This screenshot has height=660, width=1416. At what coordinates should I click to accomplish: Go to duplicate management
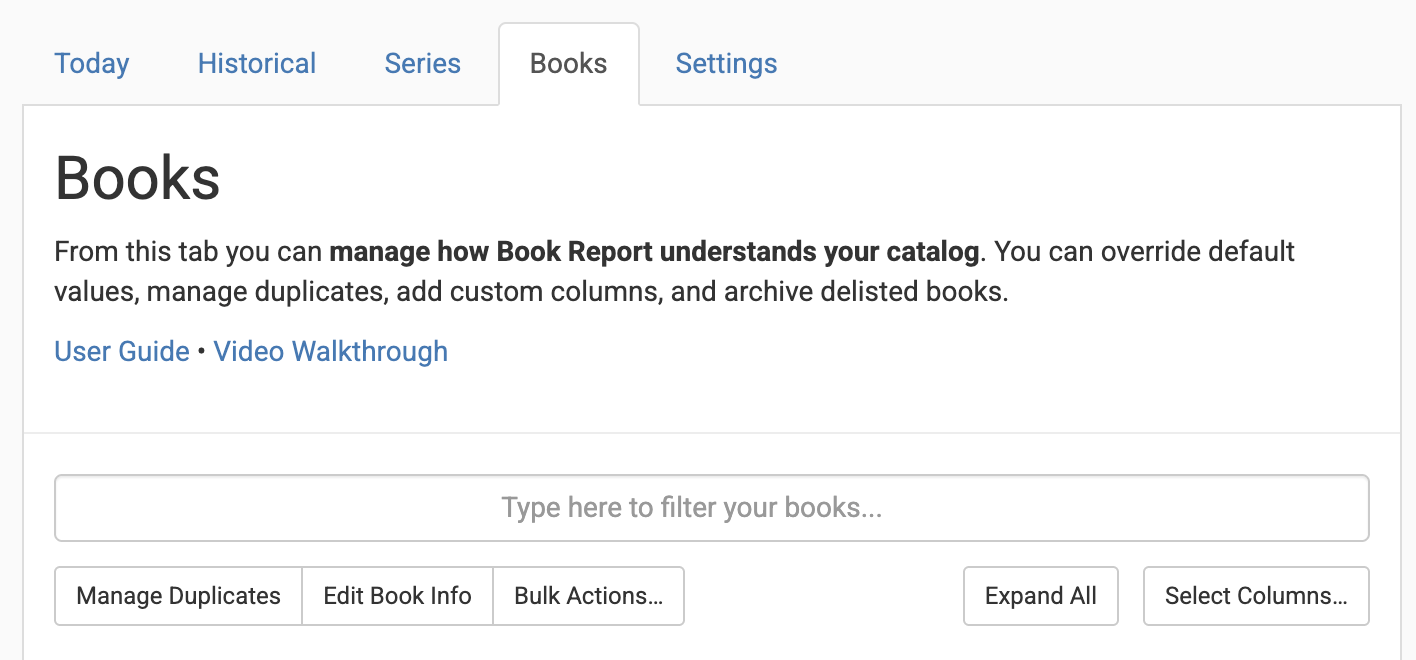pos(177,595)
